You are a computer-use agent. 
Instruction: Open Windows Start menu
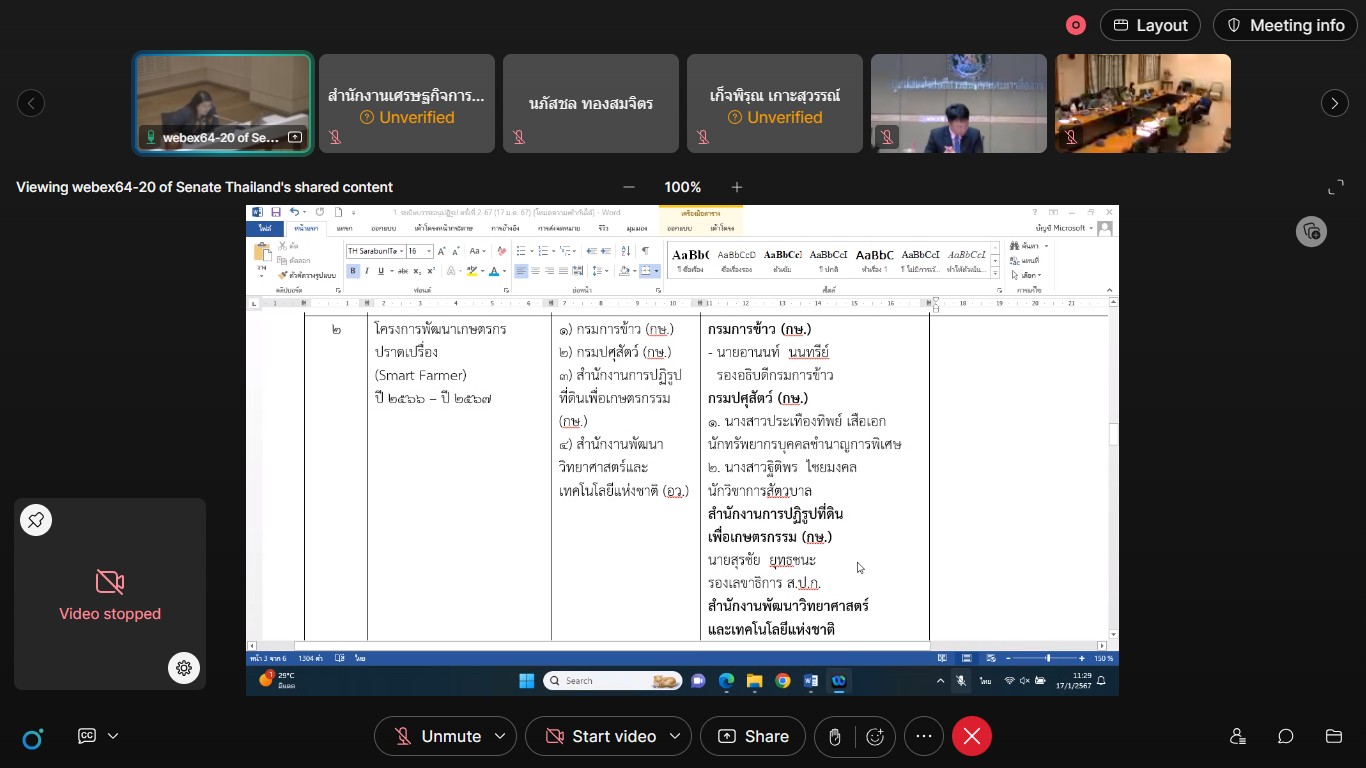click(526, 681)
